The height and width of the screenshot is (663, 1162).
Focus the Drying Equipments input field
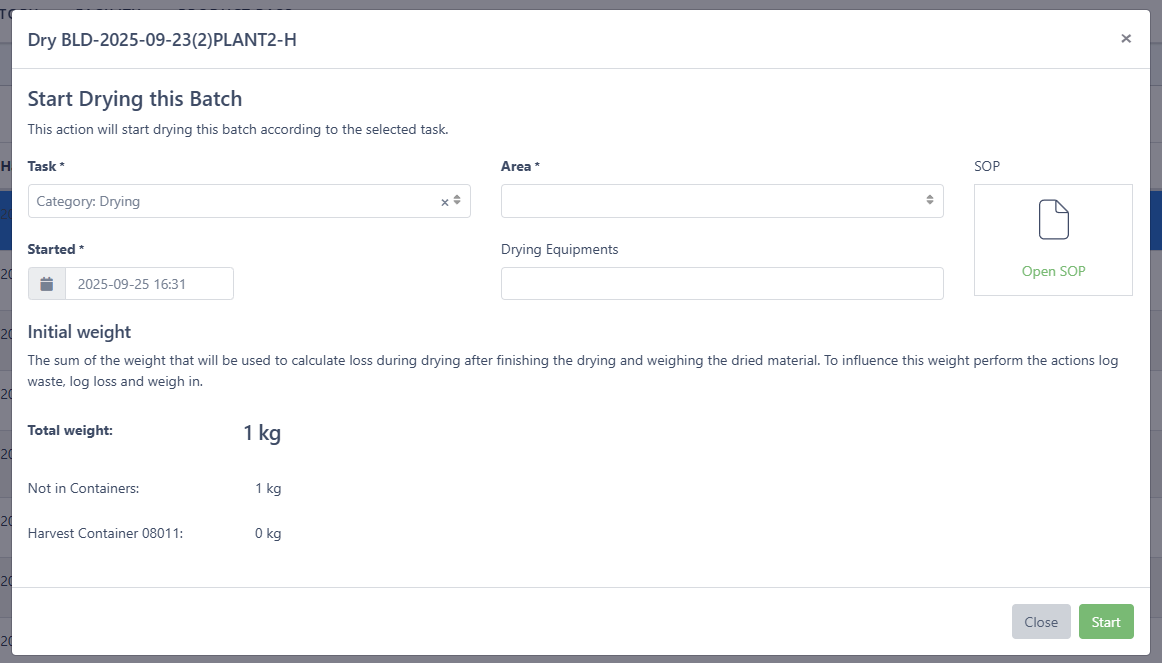pos(721,284)
